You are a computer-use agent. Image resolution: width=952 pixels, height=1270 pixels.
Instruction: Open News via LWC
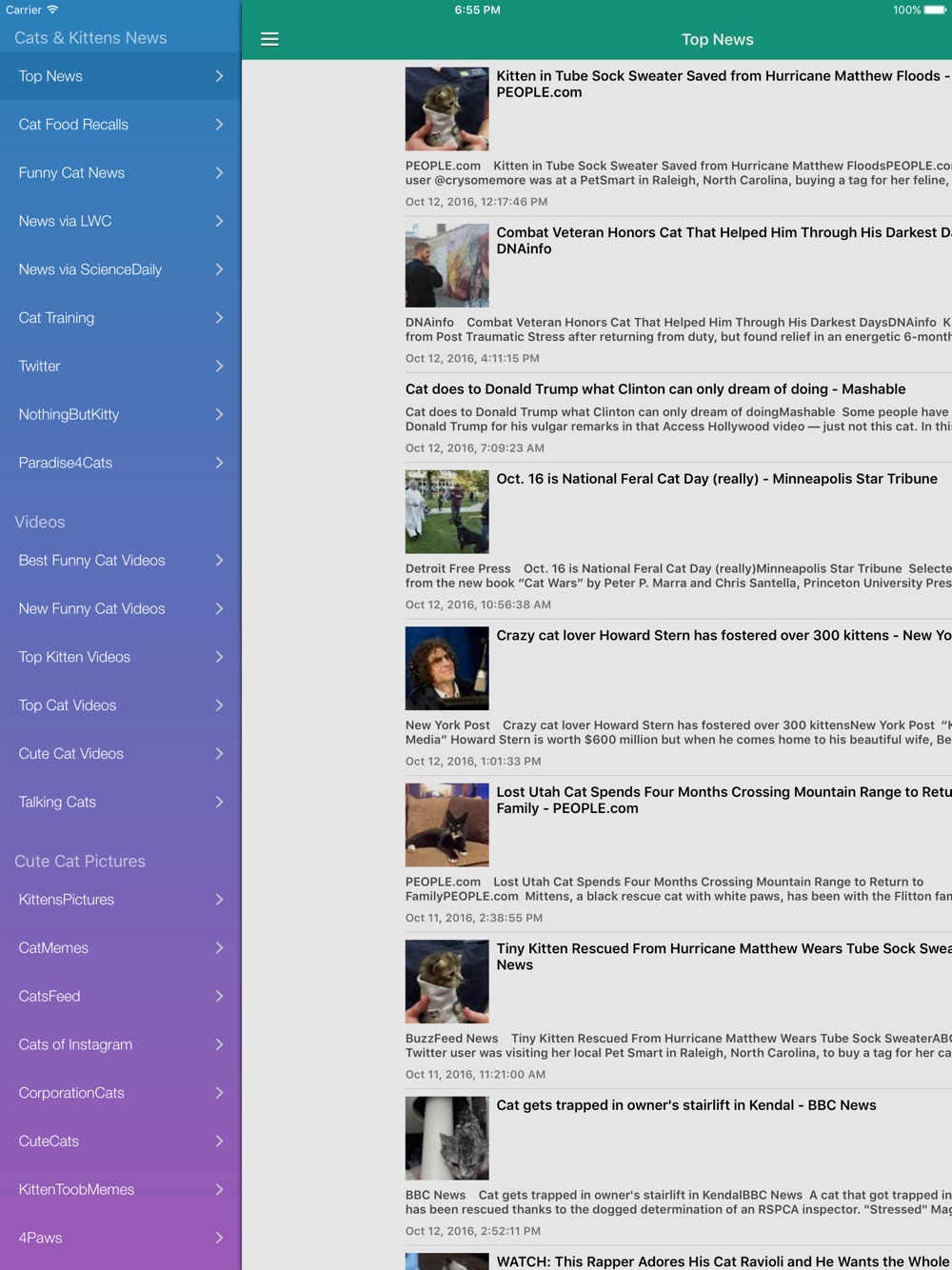(x=121, y=221)
